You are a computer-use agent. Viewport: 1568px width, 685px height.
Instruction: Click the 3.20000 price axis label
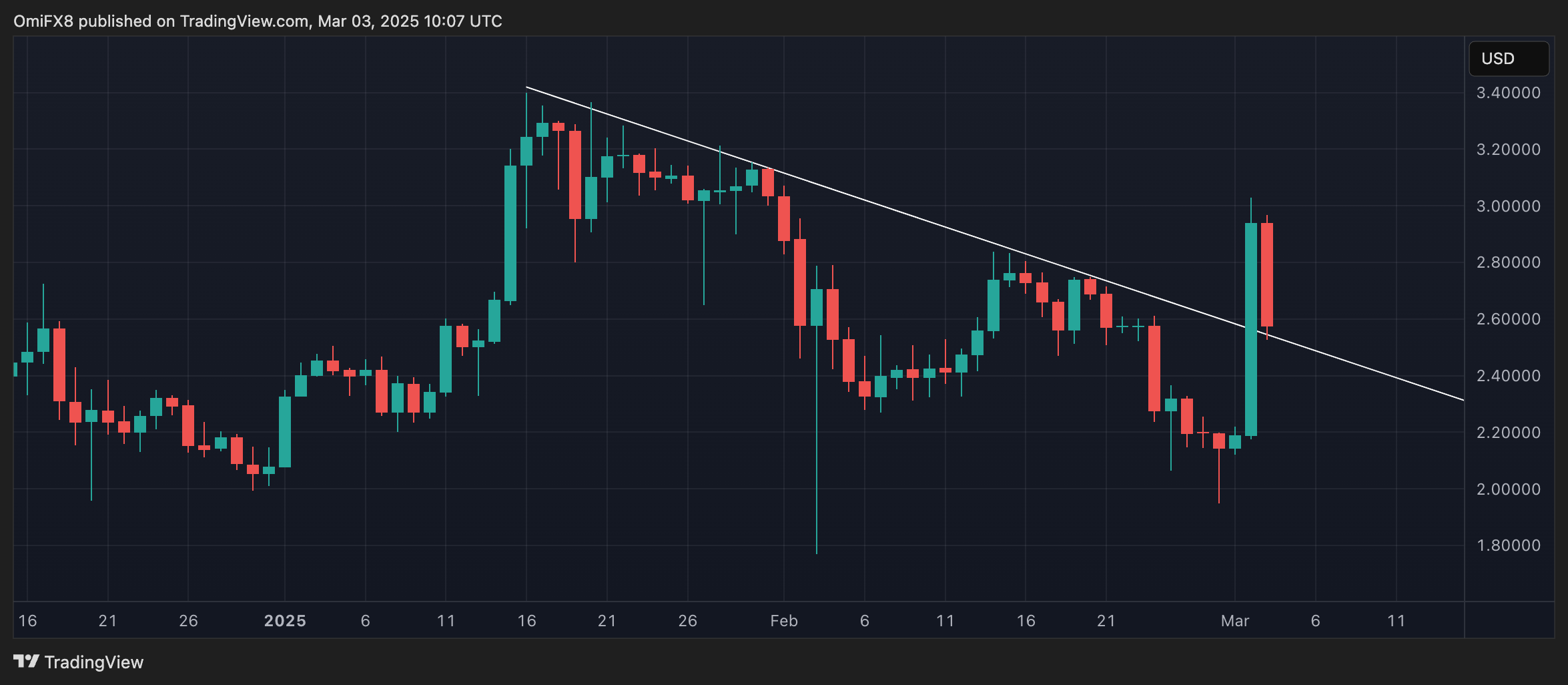1509,150
